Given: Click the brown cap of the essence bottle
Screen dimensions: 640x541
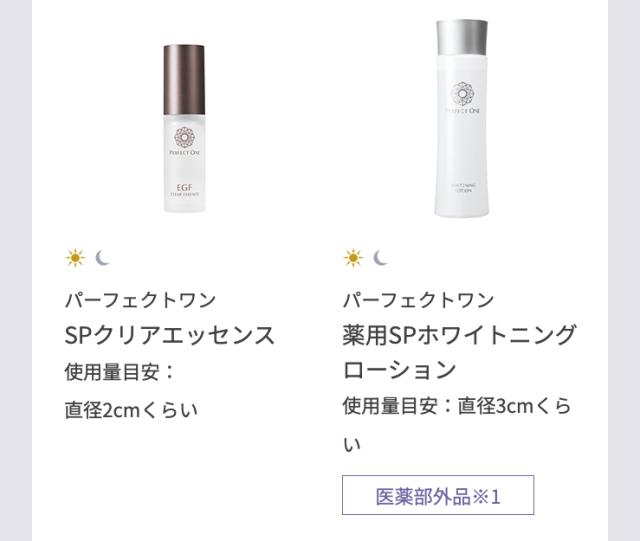Looking at the screenshot, I should click(184, 80).
